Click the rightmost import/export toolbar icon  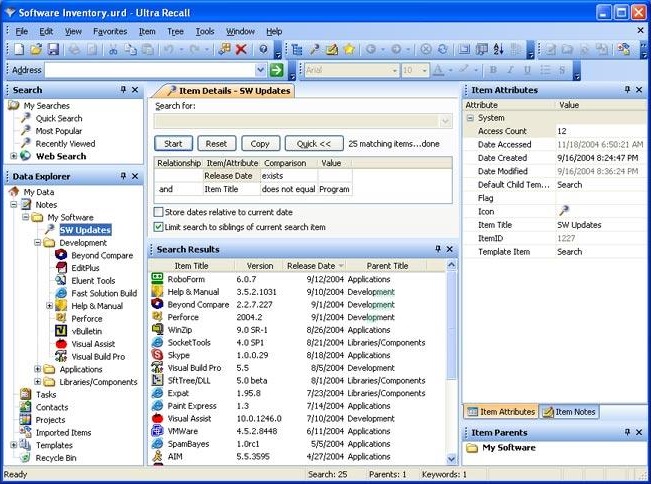(623, 49)
